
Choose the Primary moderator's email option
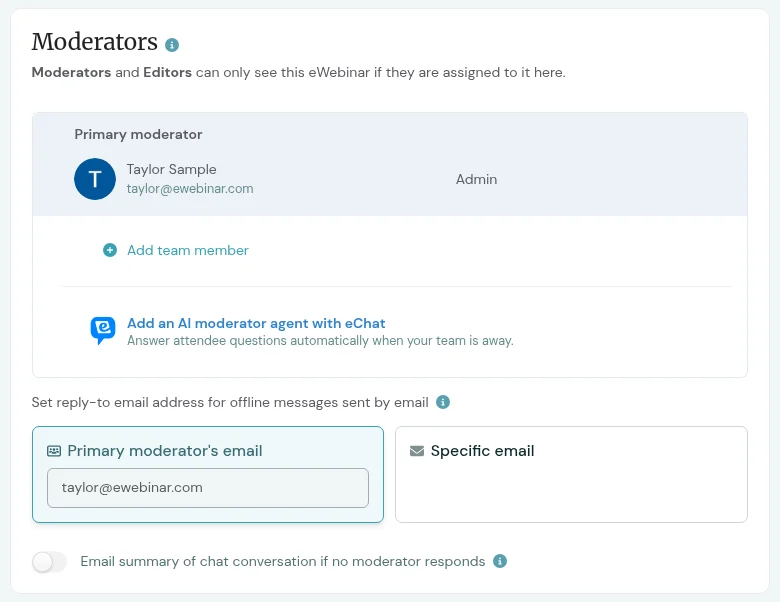point(208,474)
